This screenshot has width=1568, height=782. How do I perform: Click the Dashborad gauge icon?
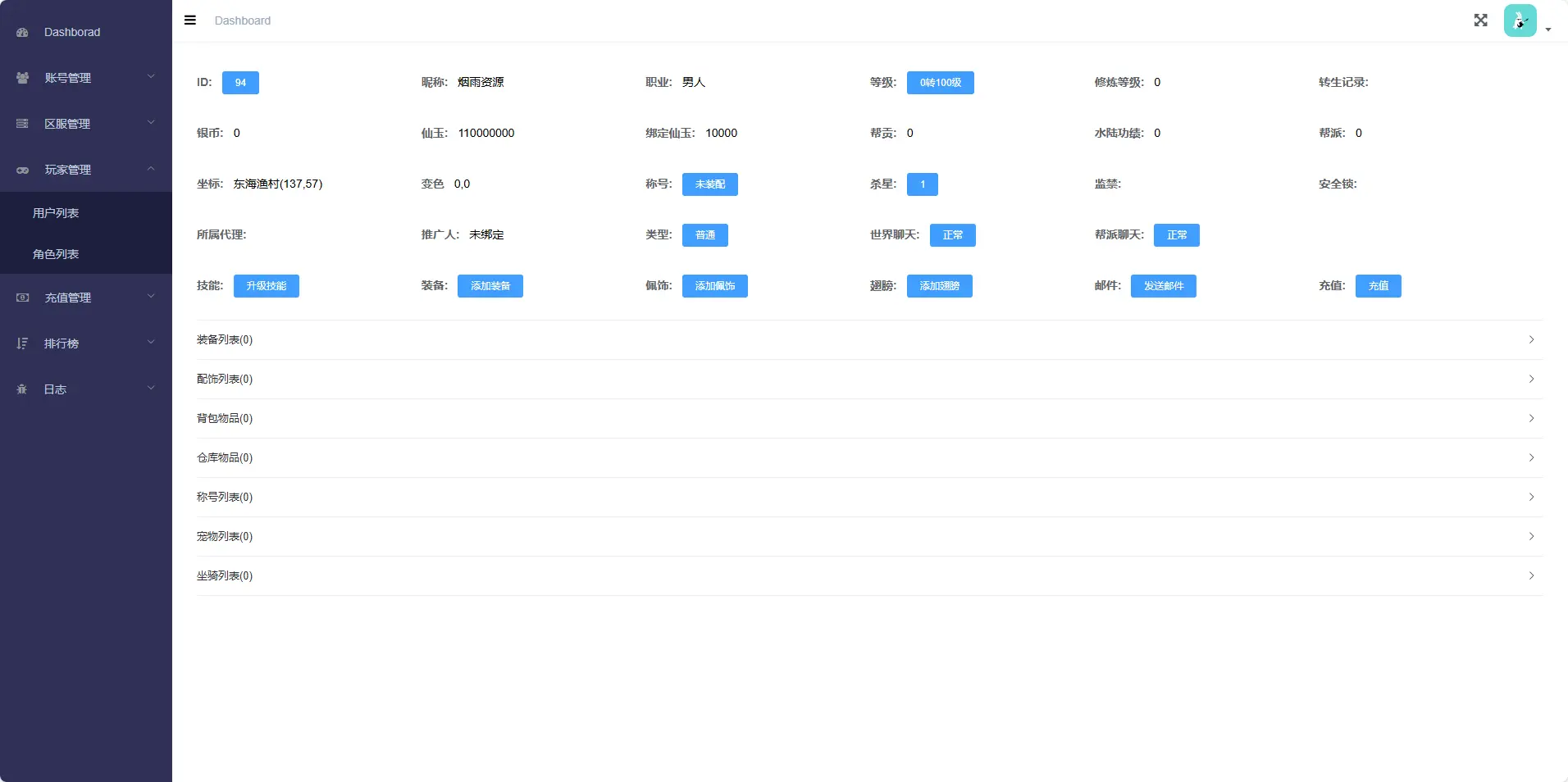(x=23, y=33)
